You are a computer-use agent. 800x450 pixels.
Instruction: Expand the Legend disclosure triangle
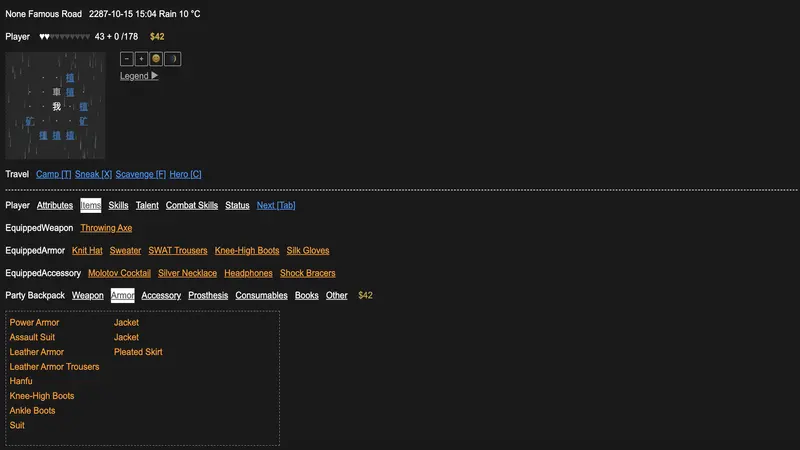click(x=155, y=76)
